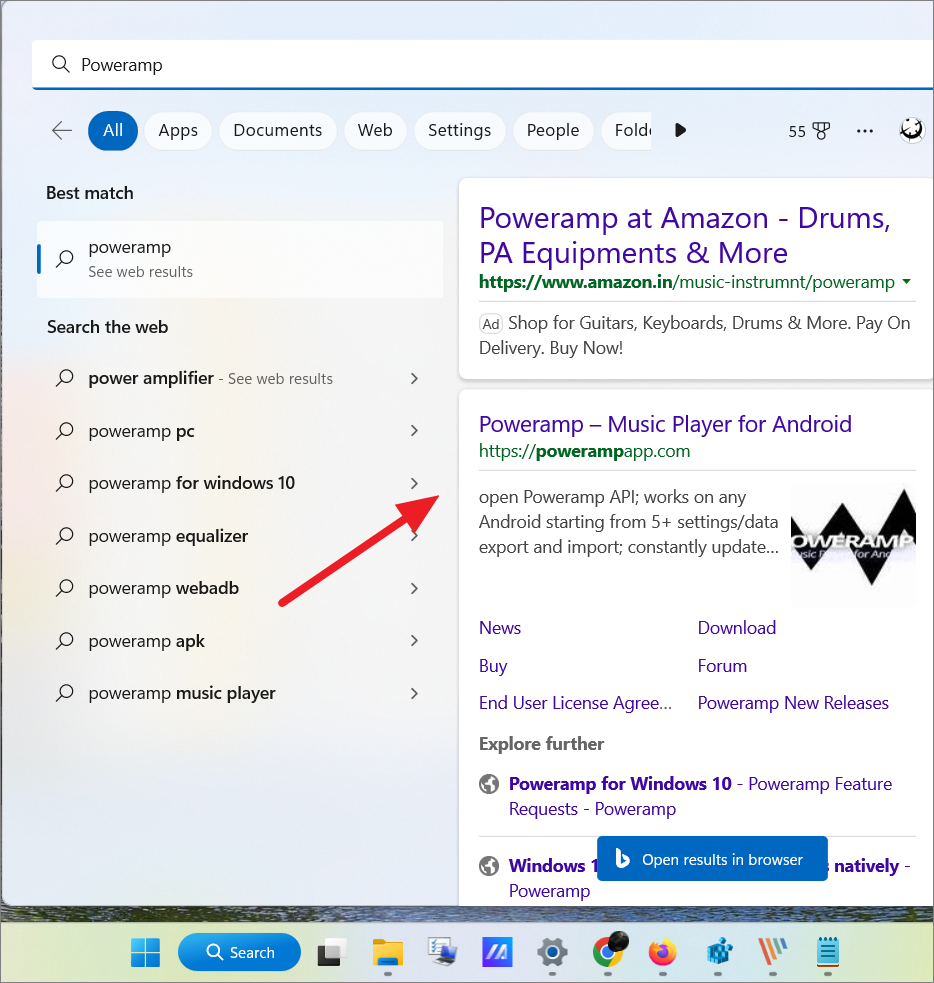This screenshot has height=983, width=934.
Task: Open the Buy sitelink
Action: tap(493, 666)
